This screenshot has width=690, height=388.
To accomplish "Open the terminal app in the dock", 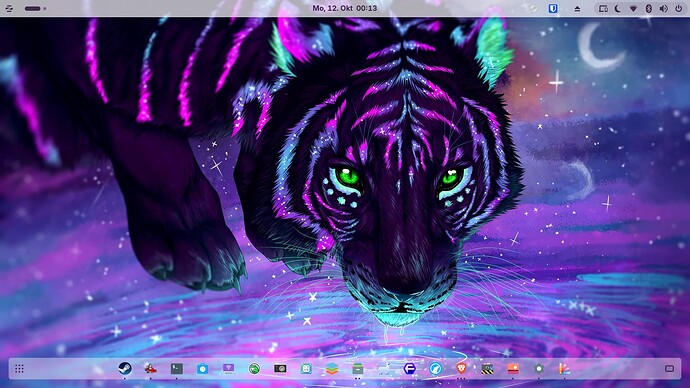I will [177, 368].
